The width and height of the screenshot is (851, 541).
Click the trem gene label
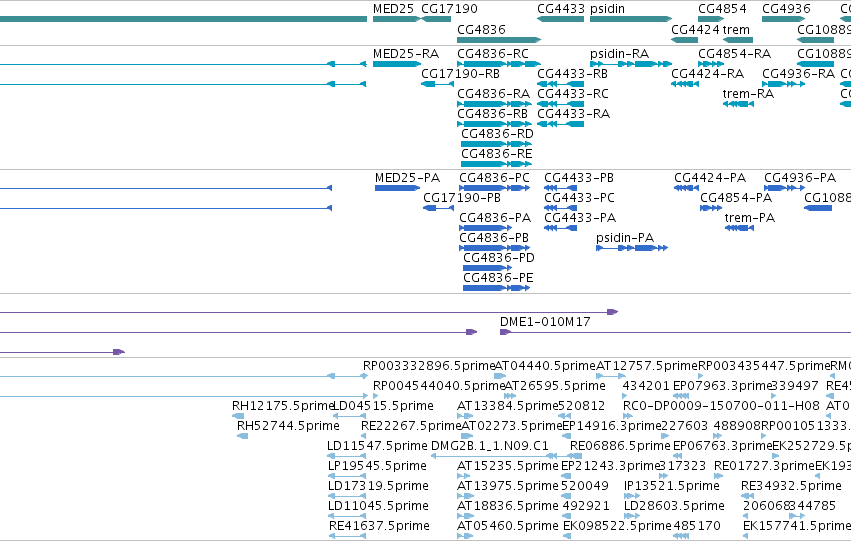tap(736, 29)
